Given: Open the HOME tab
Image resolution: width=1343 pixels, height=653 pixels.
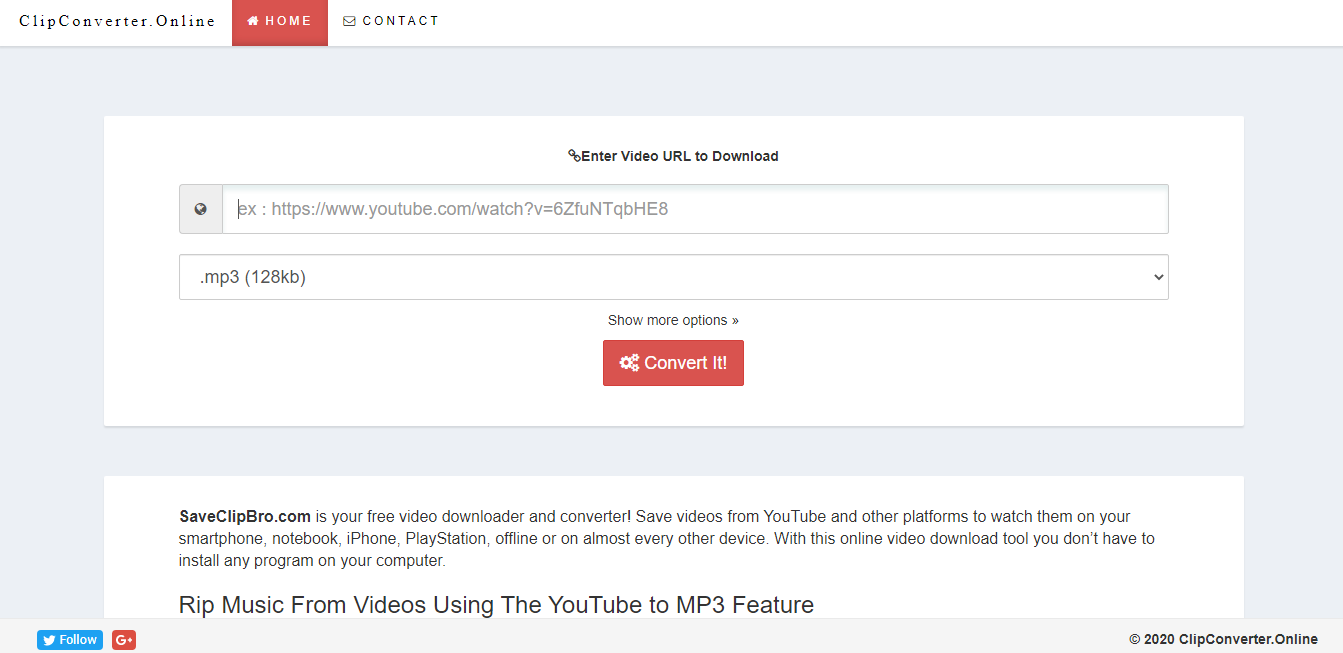Looking at the screenshot, I should 280,22.
